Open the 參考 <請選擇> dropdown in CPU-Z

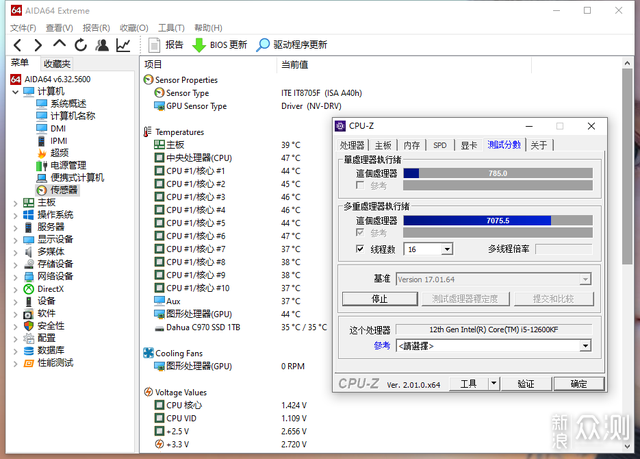585,346
